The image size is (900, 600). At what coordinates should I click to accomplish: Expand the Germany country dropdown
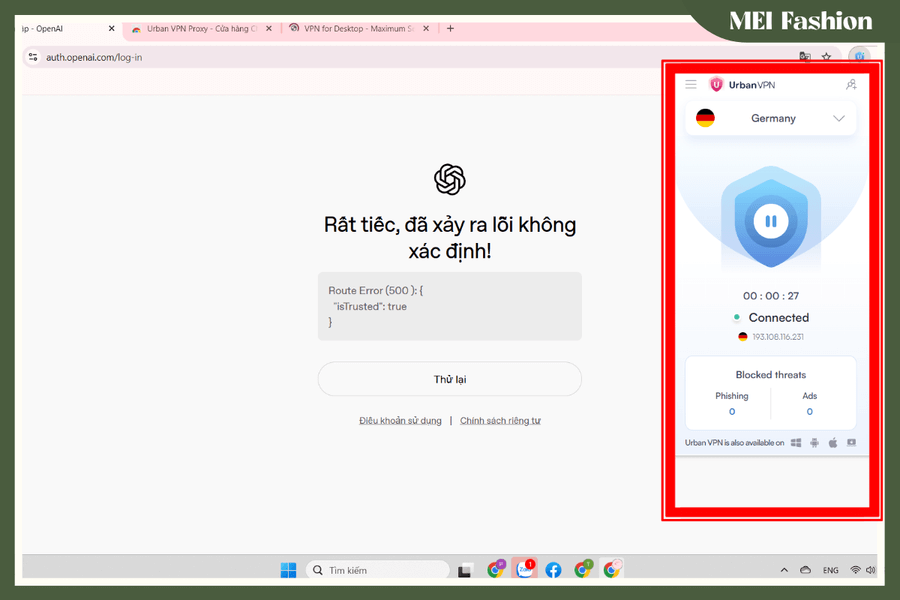[x=839, y=118]
